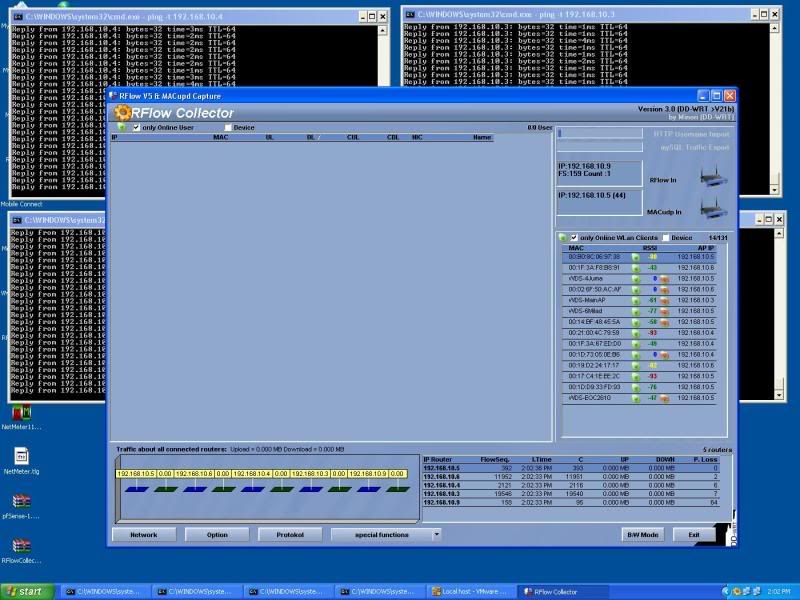Switch to Local host VMware taskbar item
Screen dimensions: 800x600
470,592
